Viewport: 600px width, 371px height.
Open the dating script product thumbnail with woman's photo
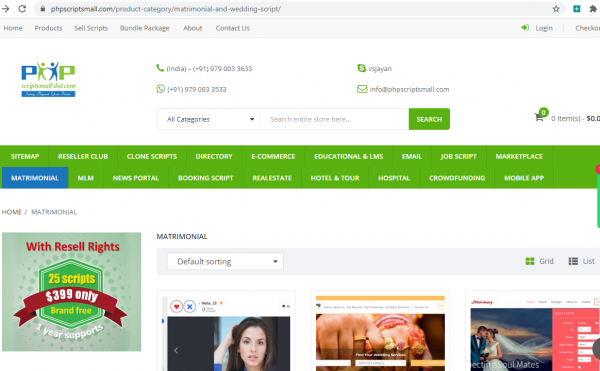(226, 334)
